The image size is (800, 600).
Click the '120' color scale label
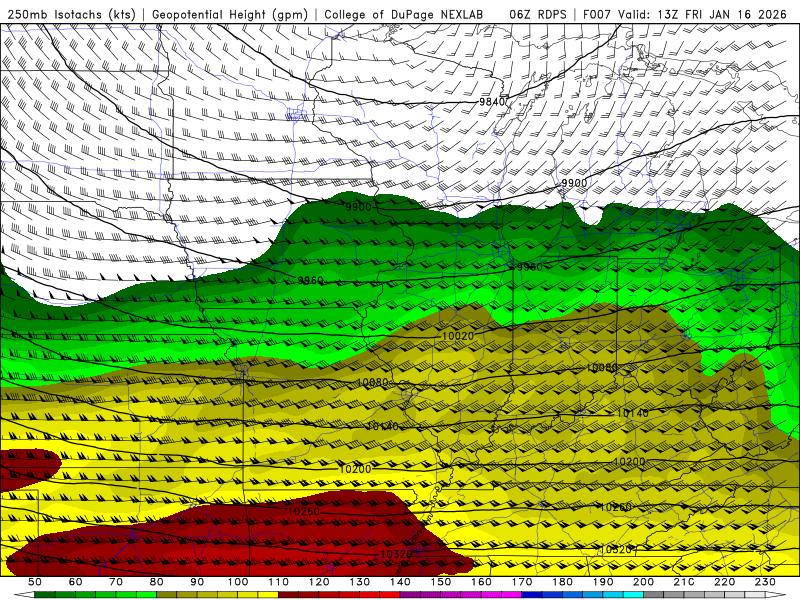coord(319,582)
